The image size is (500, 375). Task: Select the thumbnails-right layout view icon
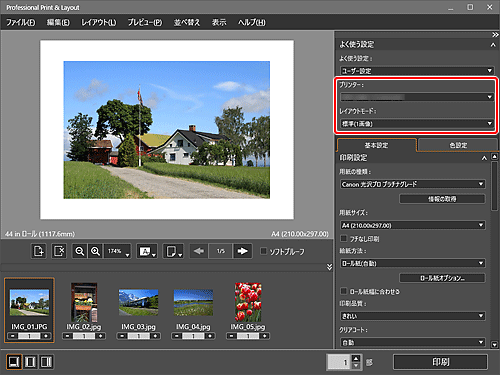tap(46, 362)
